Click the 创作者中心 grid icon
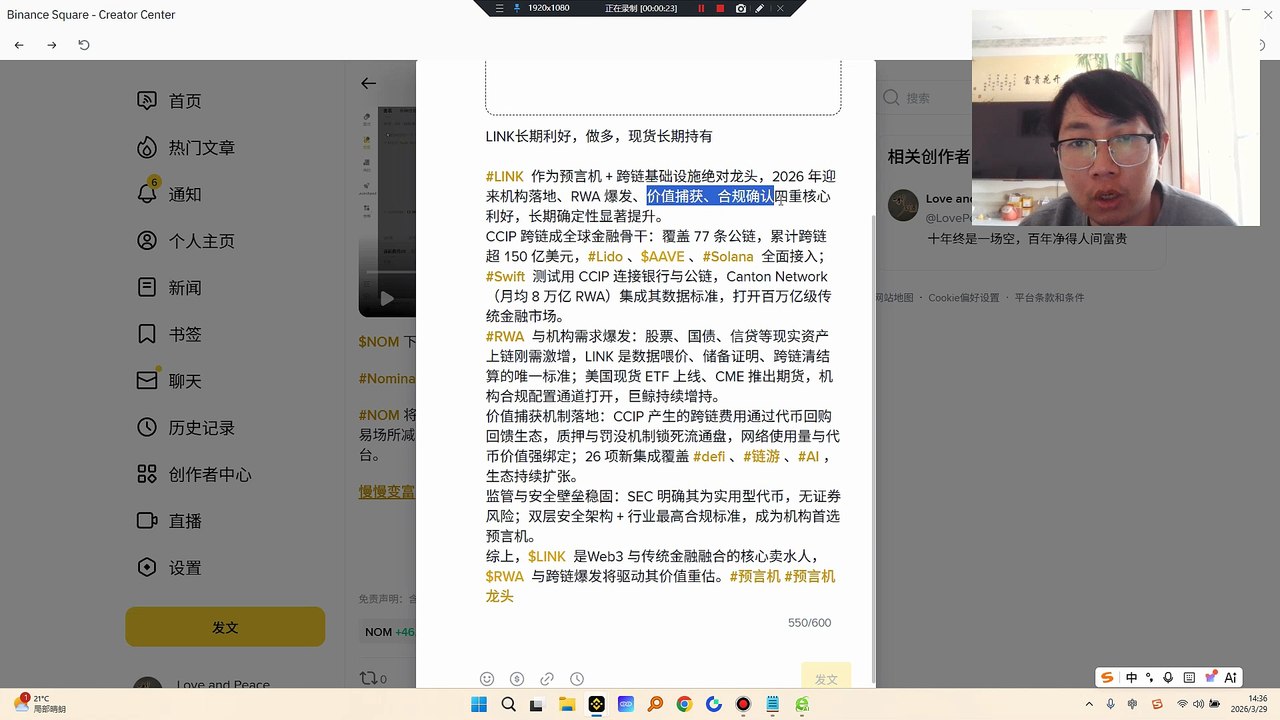 tap(147, 474)
